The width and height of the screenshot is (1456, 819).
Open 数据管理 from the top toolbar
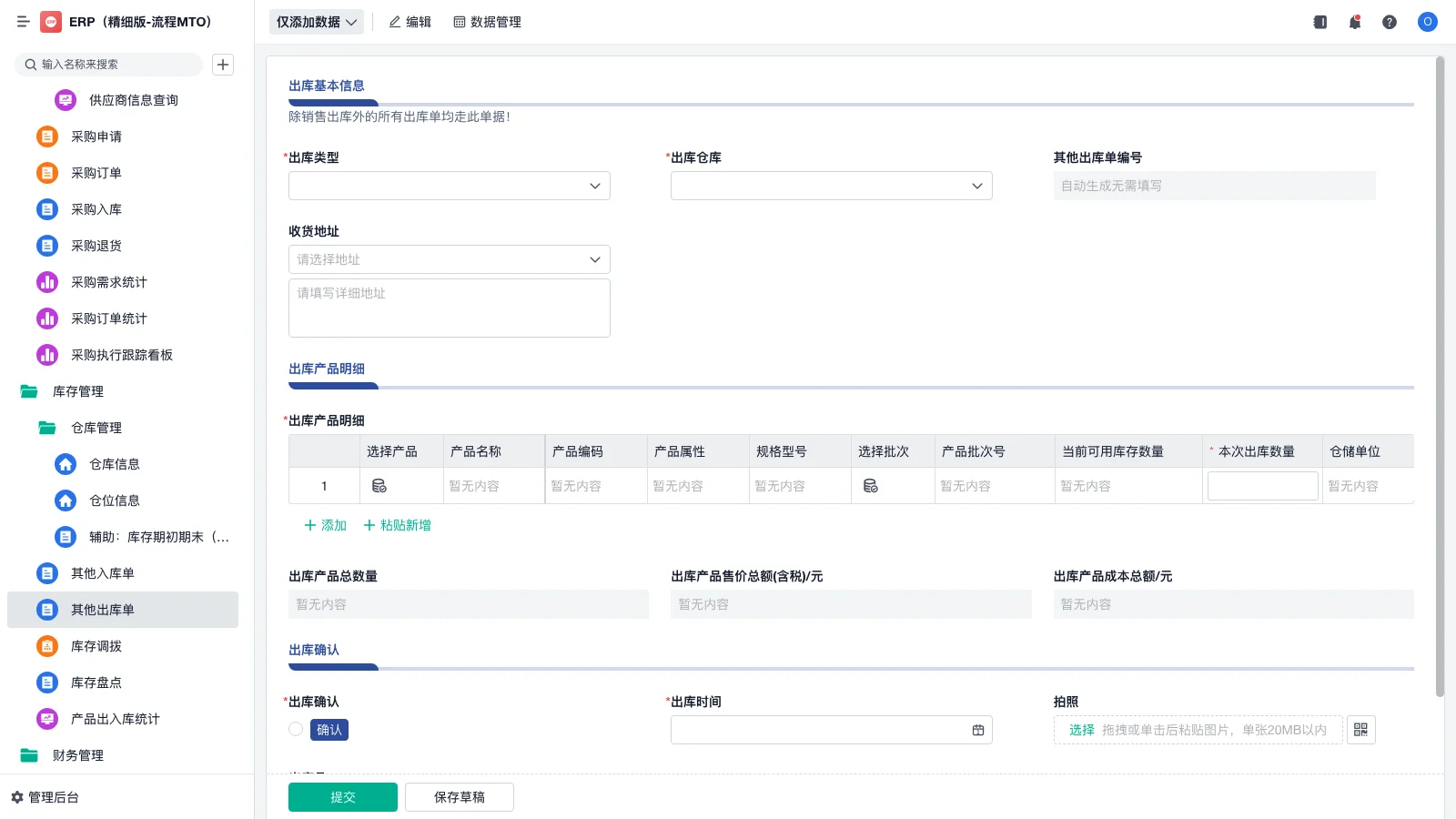488,22
